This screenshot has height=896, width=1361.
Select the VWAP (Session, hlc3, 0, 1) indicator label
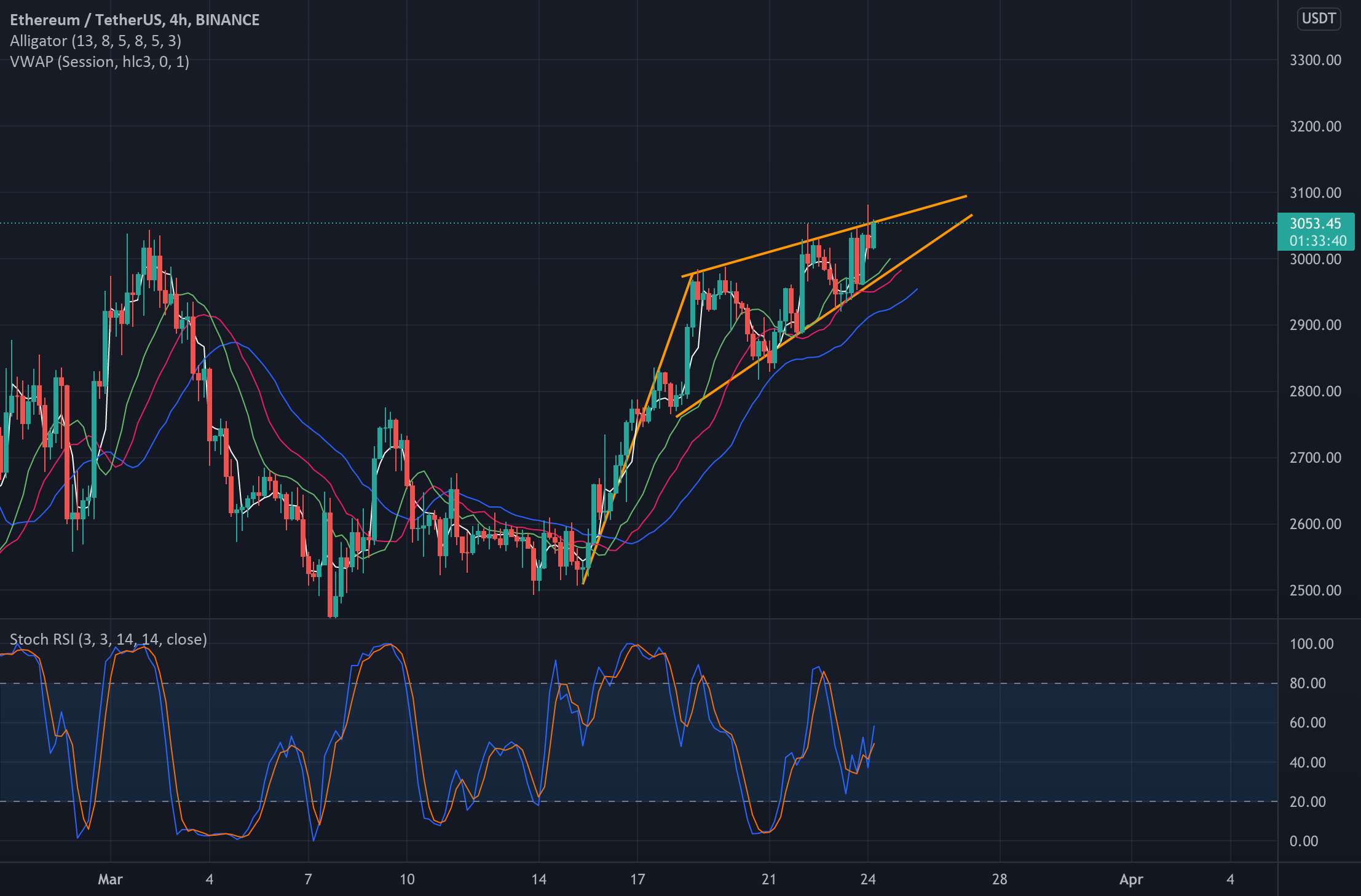tap(100, 62)
